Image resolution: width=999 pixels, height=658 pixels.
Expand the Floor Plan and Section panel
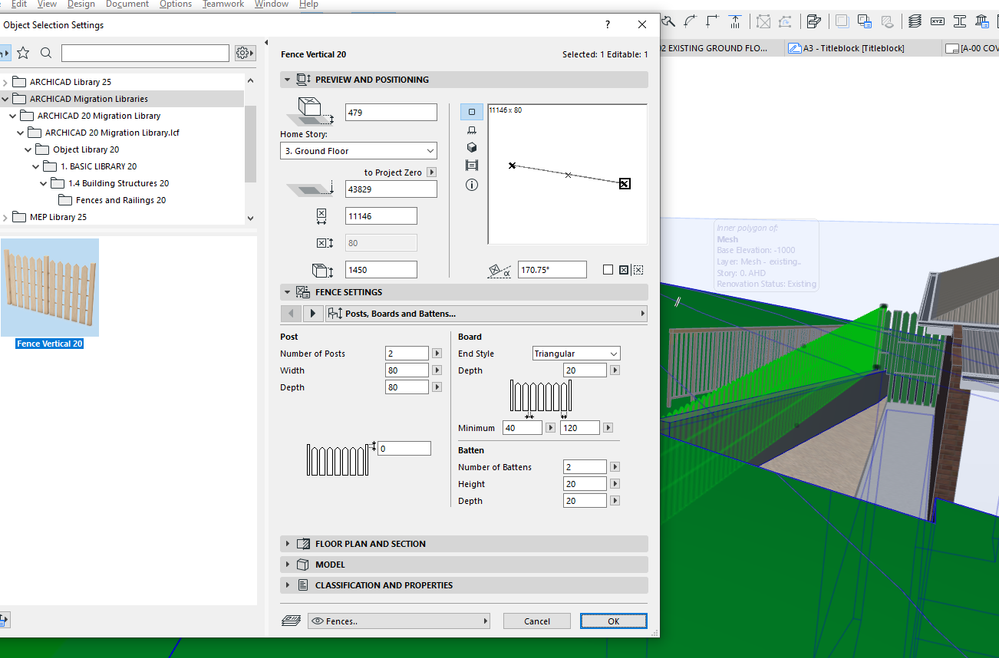[287, 543]
